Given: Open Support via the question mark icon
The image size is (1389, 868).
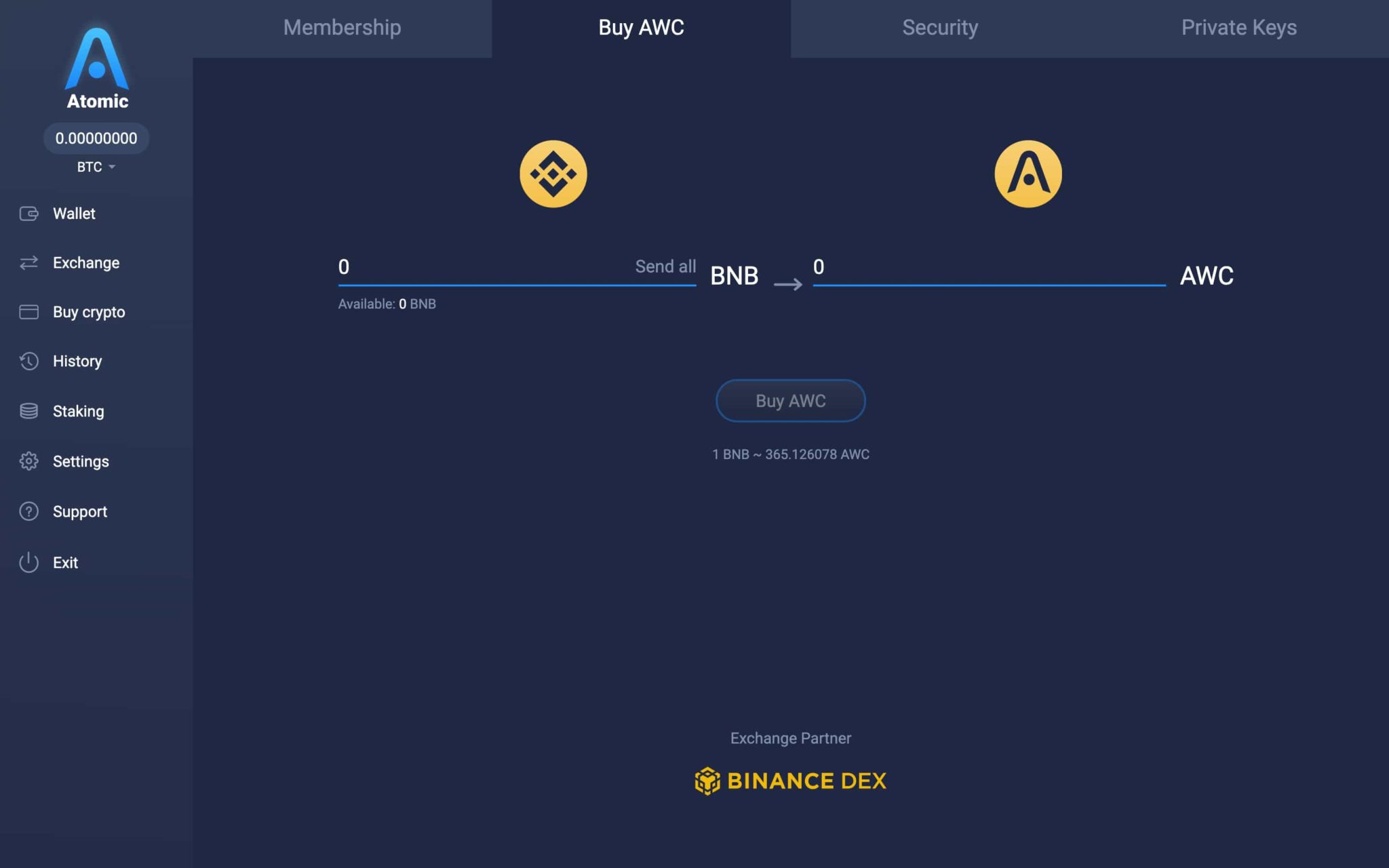Looking at the screenshot, I should point(28,511).
